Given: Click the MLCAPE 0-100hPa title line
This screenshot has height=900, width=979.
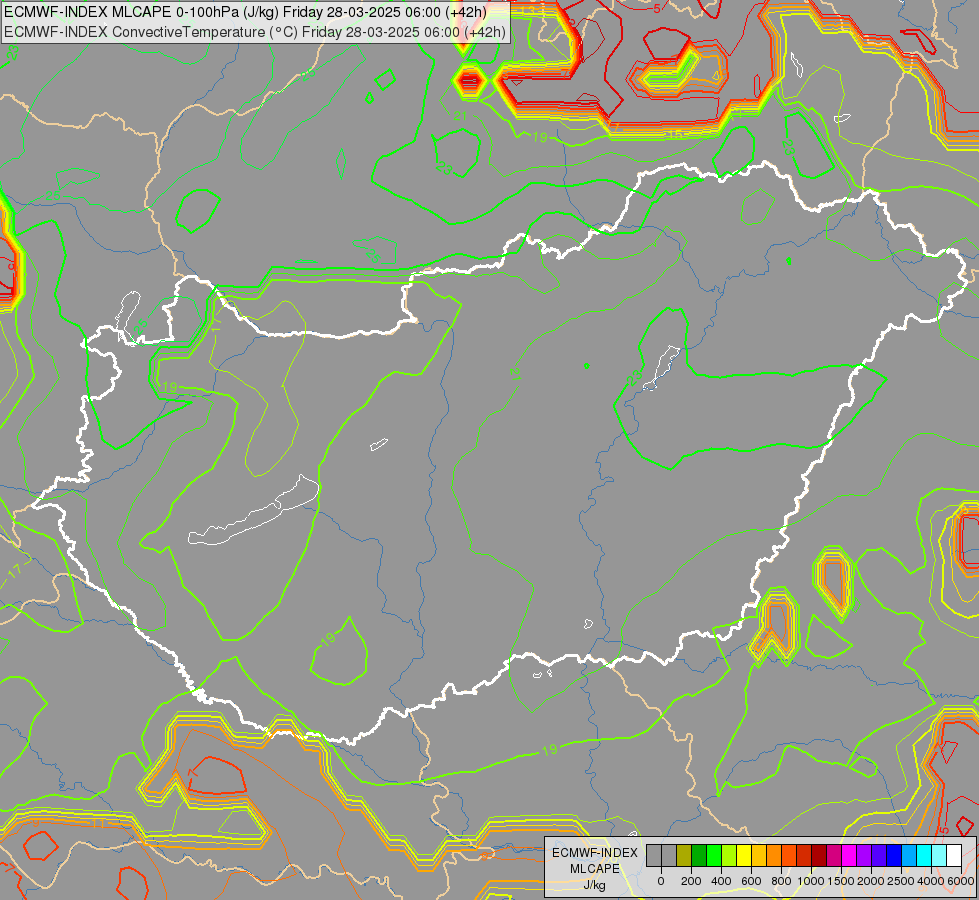Looking at the screenshot, I should pos(245,11).
